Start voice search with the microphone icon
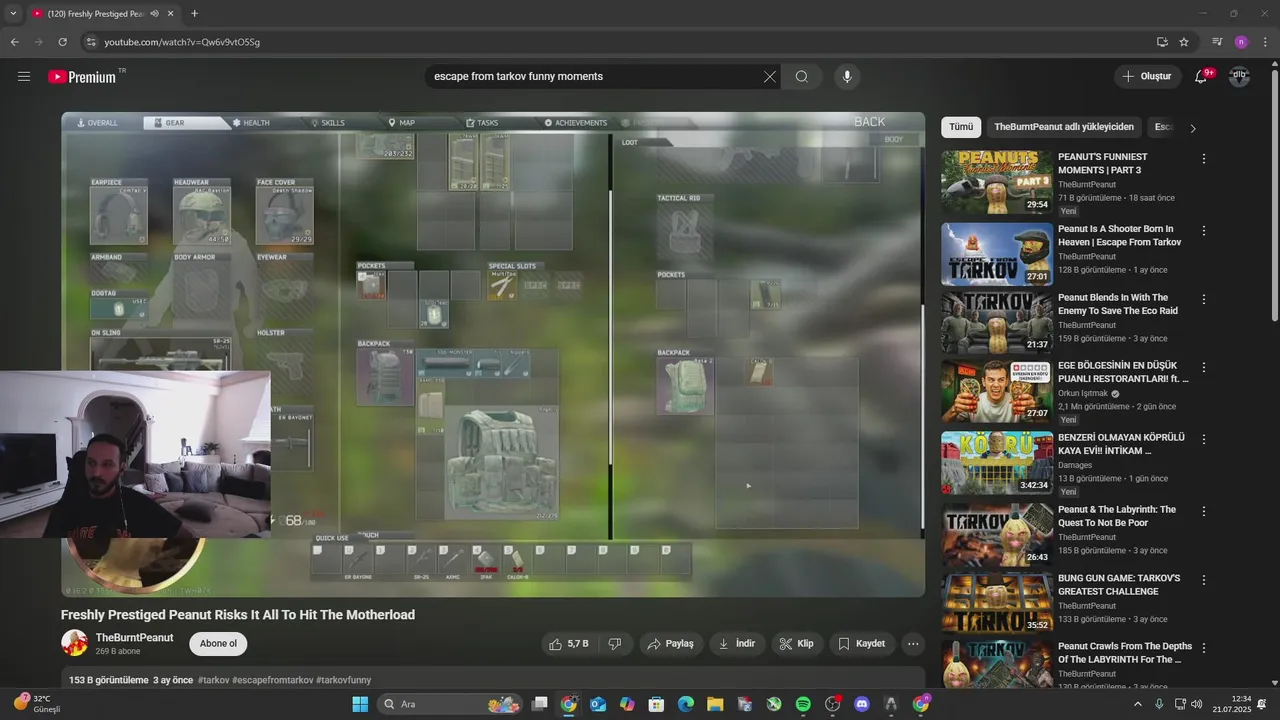The width and height of the screenshot is (1280, 720). (x=847, y=76)
